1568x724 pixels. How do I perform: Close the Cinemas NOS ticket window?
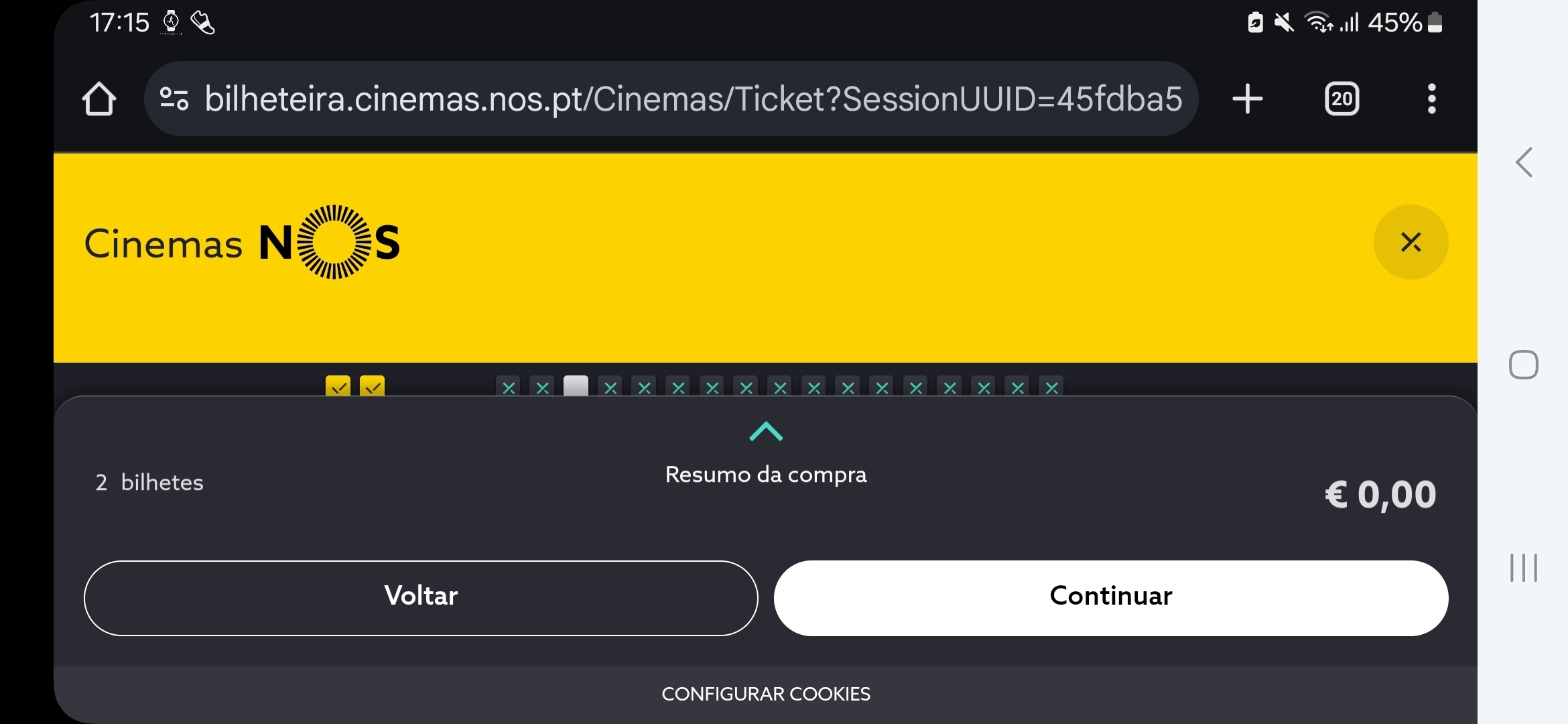1411,242
